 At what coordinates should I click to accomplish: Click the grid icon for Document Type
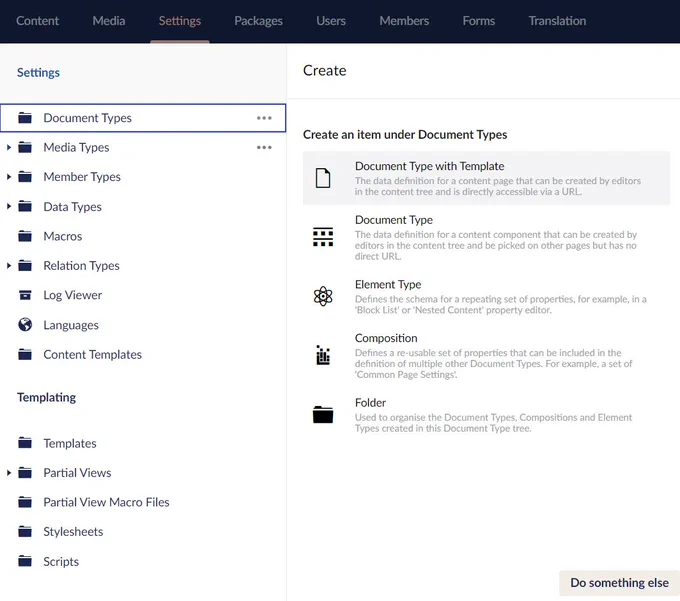[323, 237]
